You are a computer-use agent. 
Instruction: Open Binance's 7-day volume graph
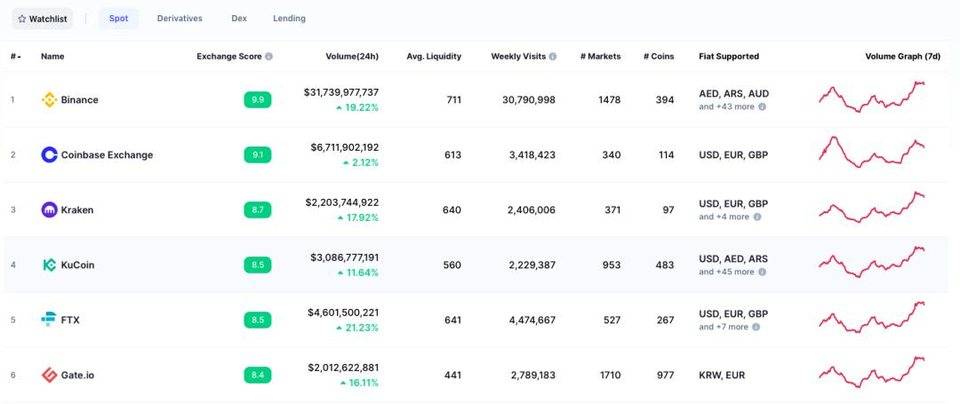click(871, 97)
